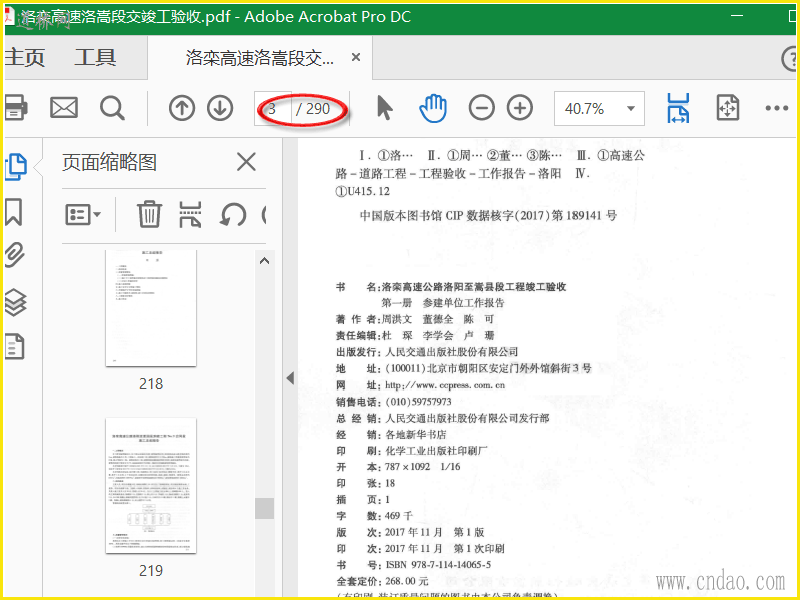Open the 主页 tab
This screenshot has height=600, width=800.
(x=24, y=57)
